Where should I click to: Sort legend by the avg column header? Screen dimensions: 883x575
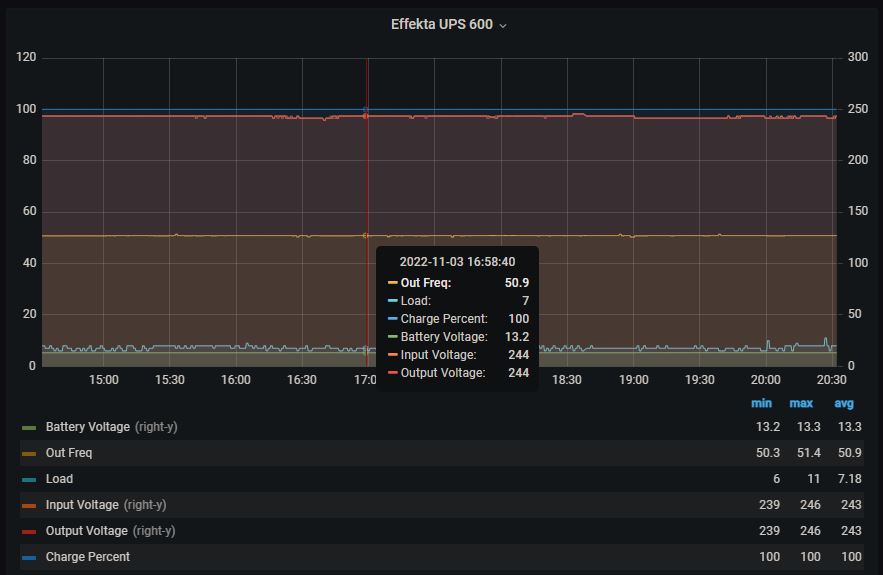844,403
